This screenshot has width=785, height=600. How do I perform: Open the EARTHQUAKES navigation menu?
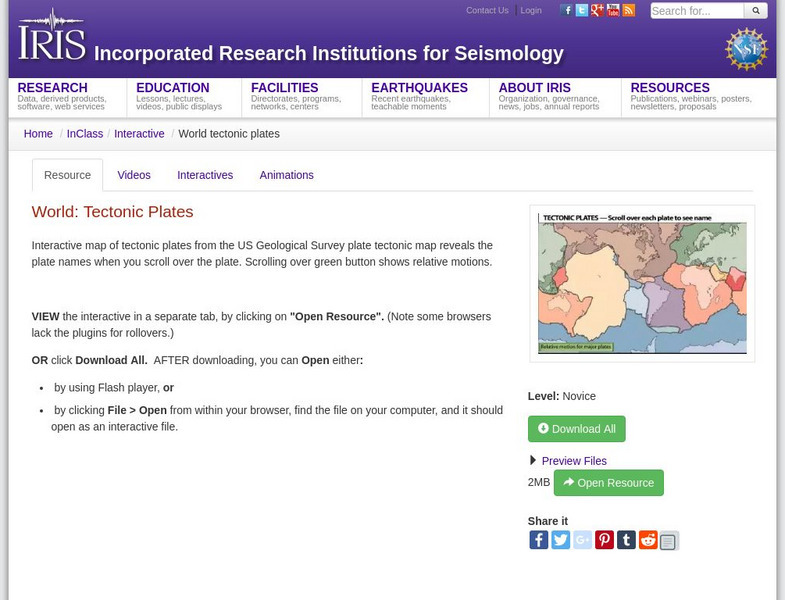tap(419, 88)
